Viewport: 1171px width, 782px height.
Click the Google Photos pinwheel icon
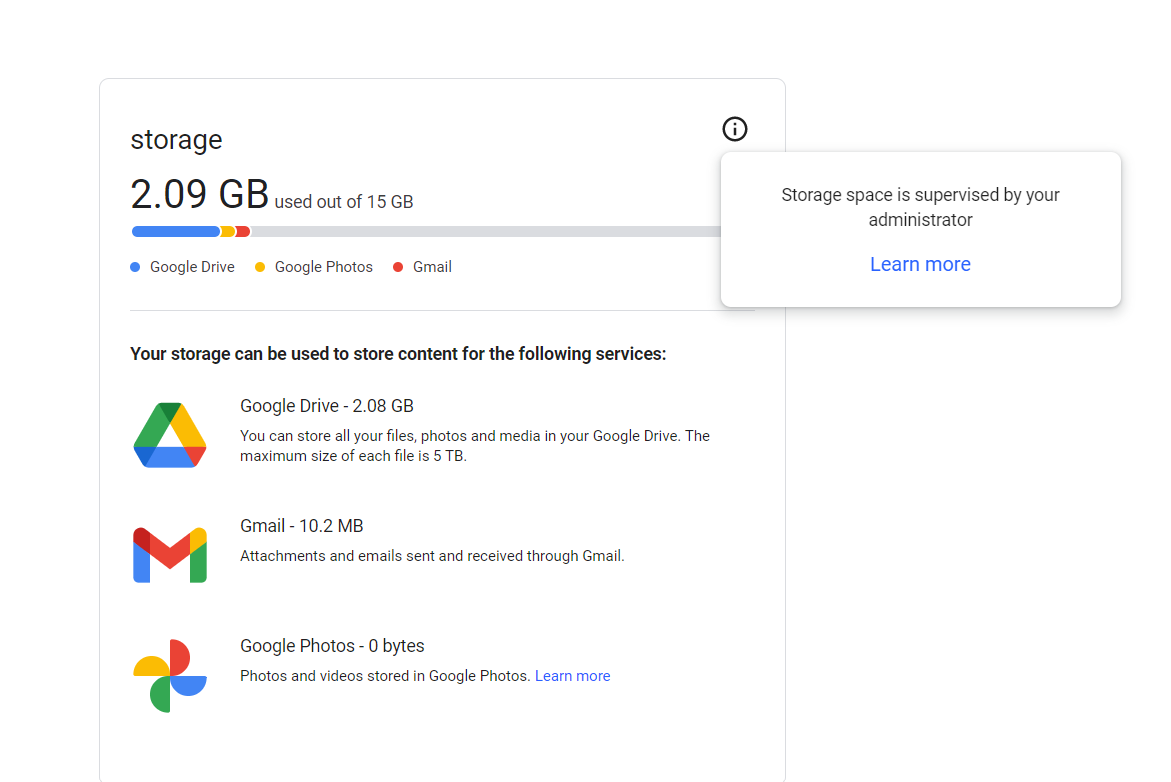pyautogui.click(x=170, y=676)
